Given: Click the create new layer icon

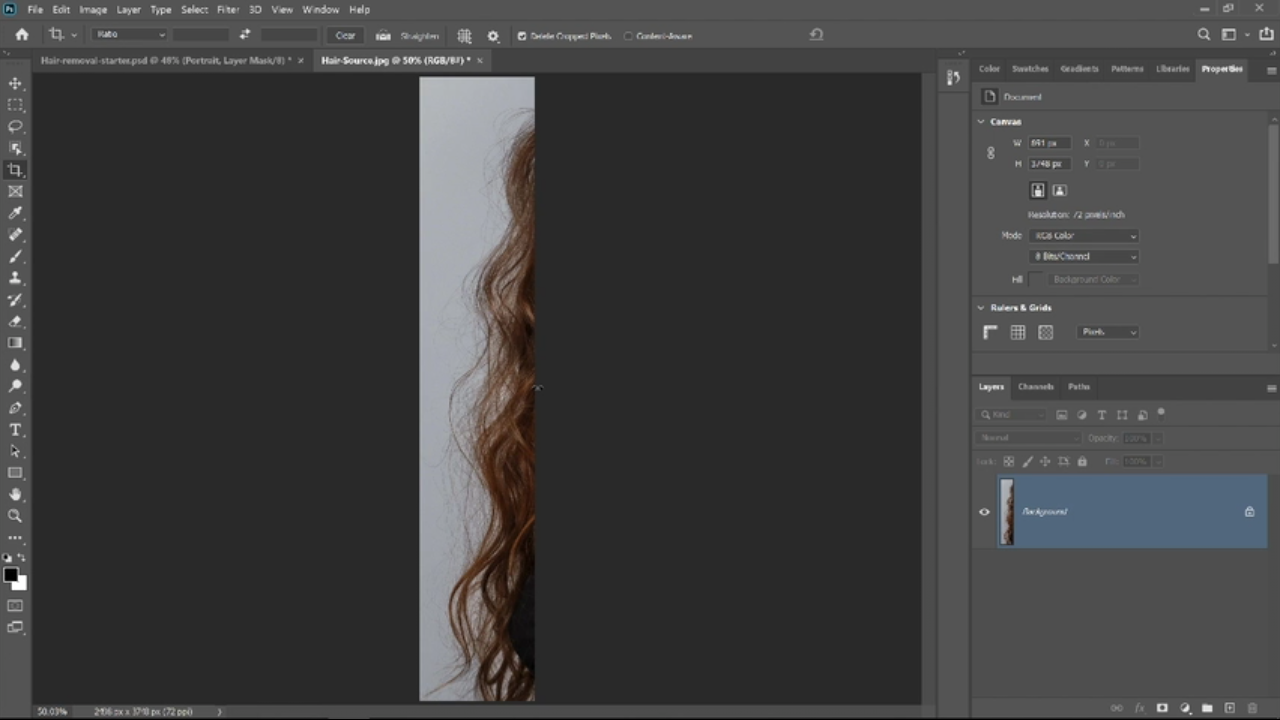Looking at the screenshot, I should 1230,708.
